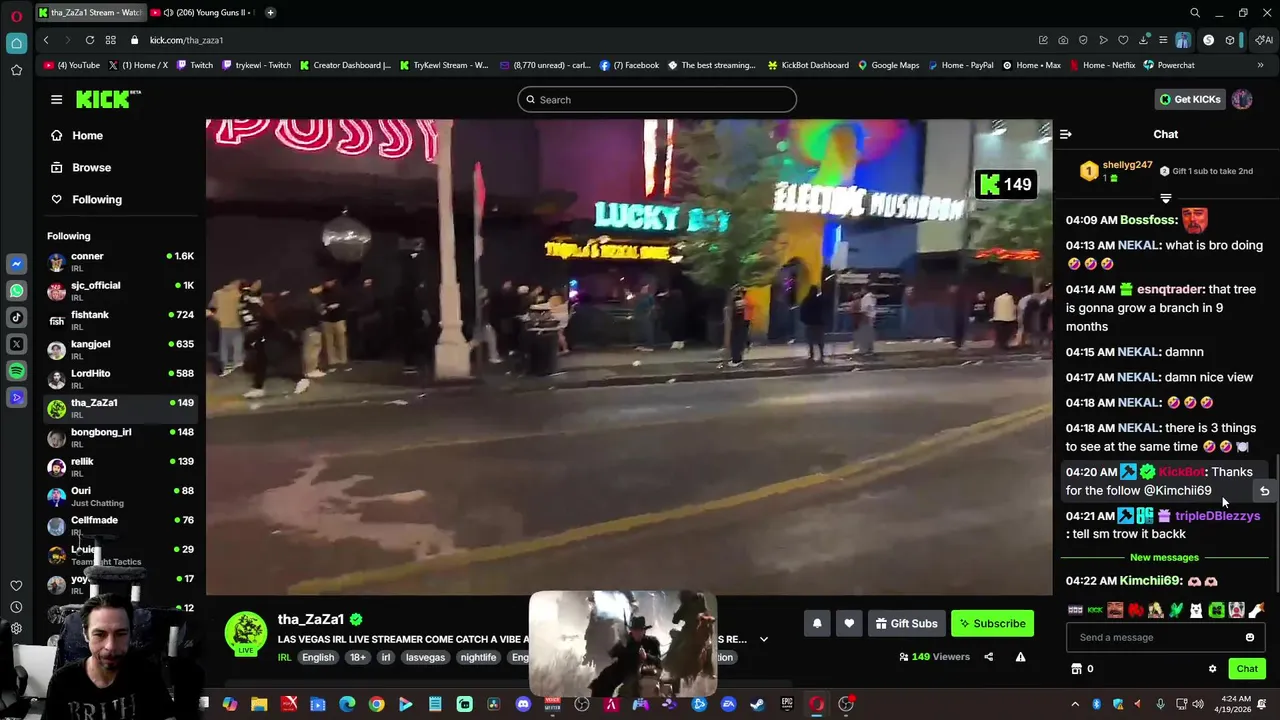Open Discord from the taskbar
The image size is (1280, 720).
pyautogui.click(x=523, y=704)
